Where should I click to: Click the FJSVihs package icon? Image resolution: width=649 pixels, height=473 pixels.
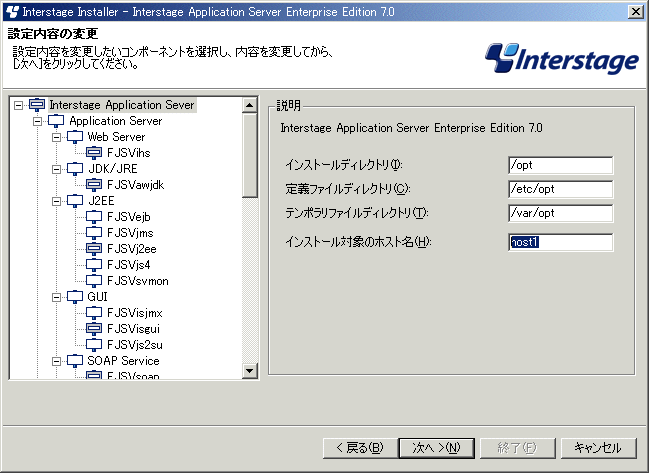coord(94,153)
